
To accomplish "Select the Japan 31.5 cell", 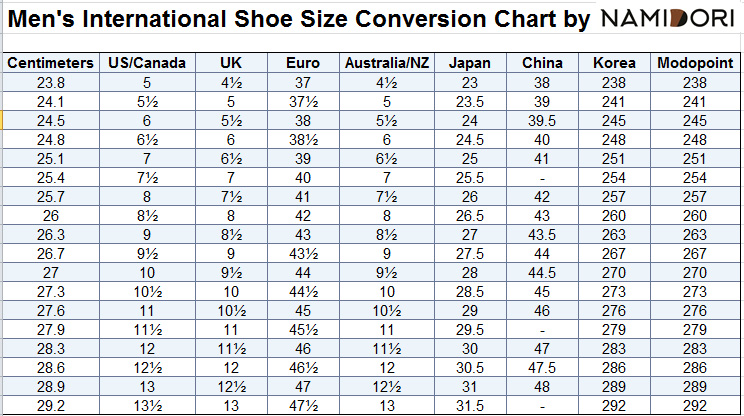I will 470,405.
